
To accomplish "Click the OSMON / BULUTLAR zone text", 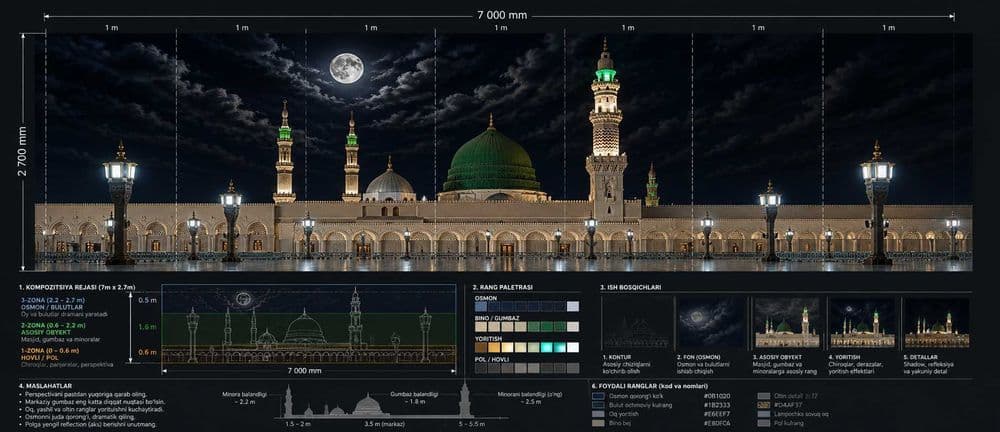I will [50, 307].
